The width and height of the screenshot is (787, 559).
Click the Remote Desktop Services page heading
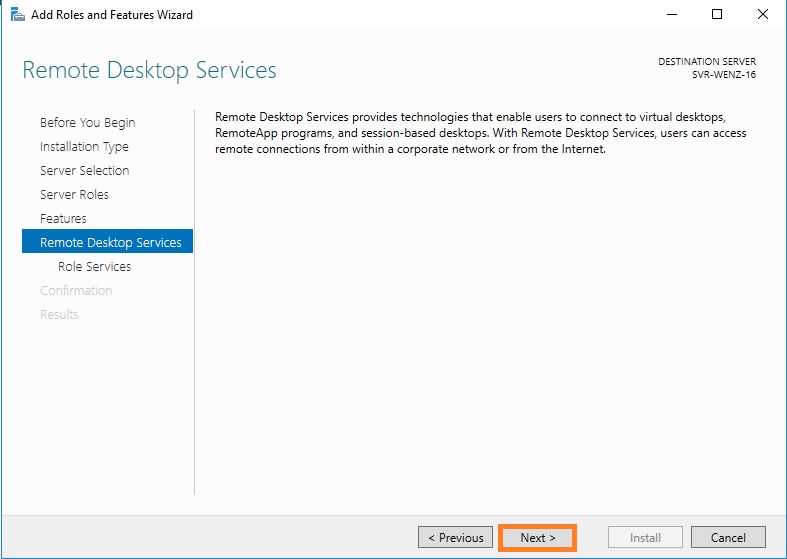150,70
